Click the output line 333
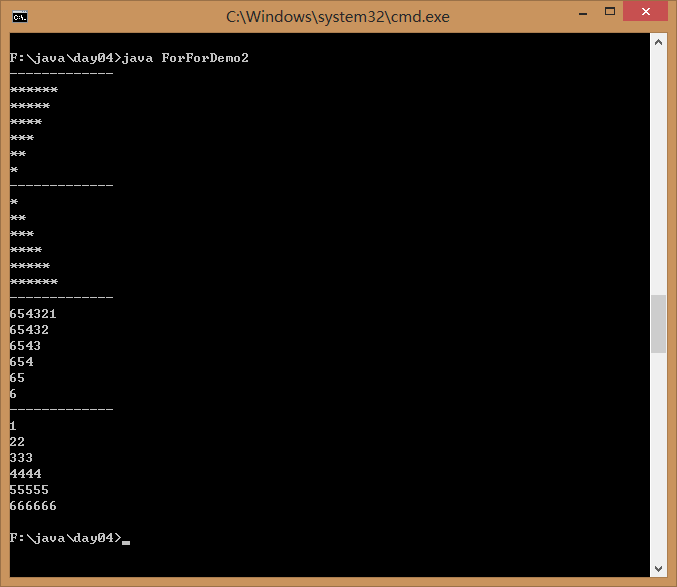Image resolution: width=677 pixels, height=587 pixels. pos(21,458)
